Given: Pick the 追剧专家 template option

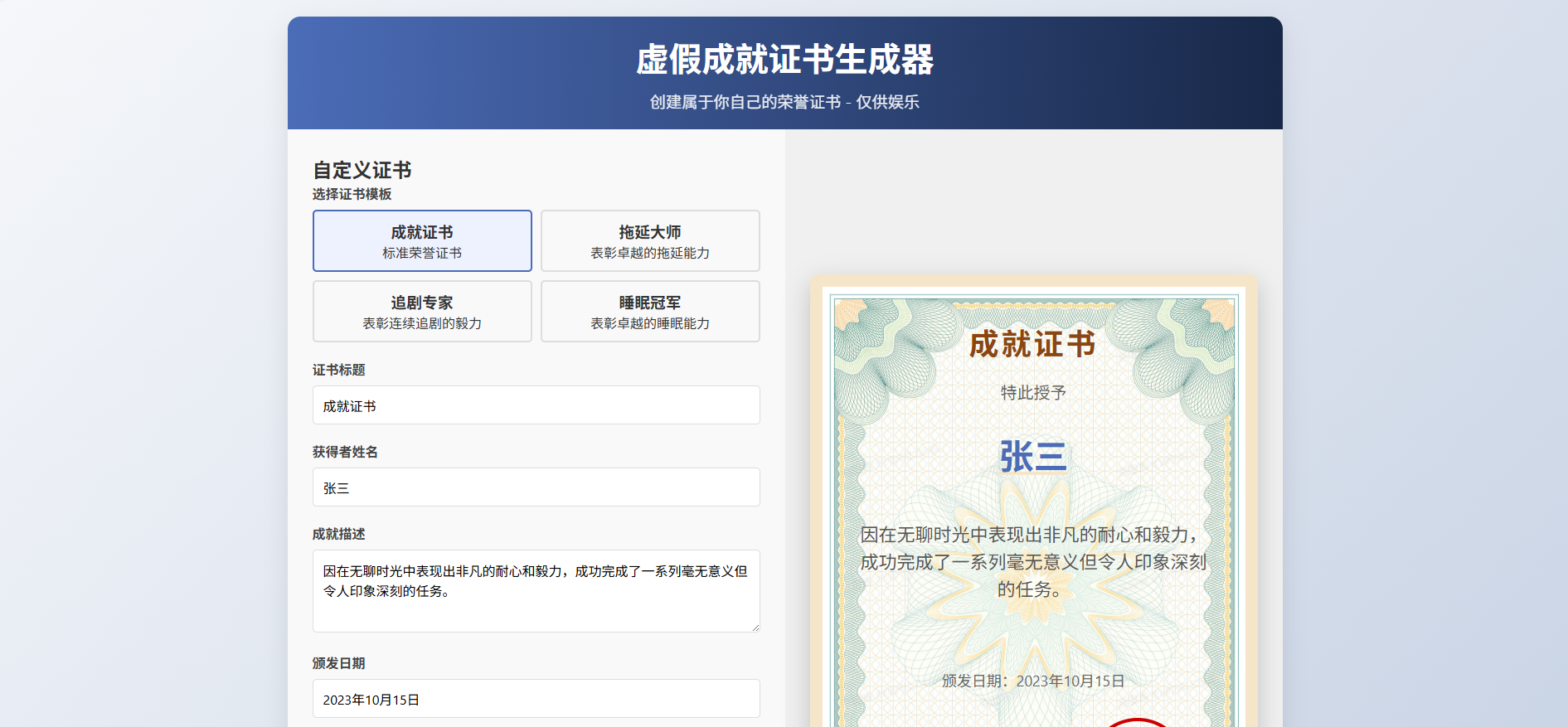Looking at the screenshot, I should [422, 311].
